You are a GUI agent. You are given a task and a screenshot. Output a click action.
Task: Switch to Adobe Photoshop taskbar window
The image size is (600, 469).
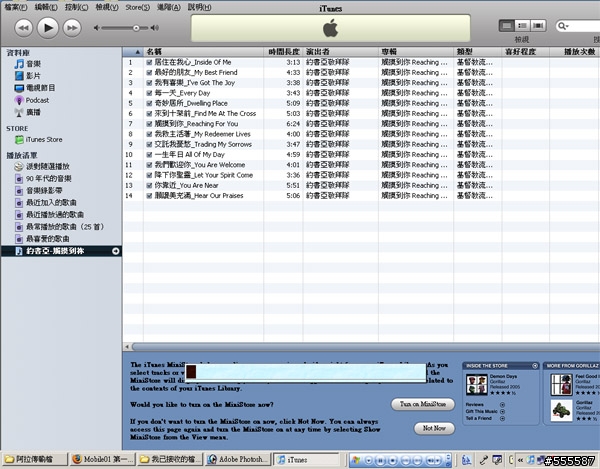[238, 459]
